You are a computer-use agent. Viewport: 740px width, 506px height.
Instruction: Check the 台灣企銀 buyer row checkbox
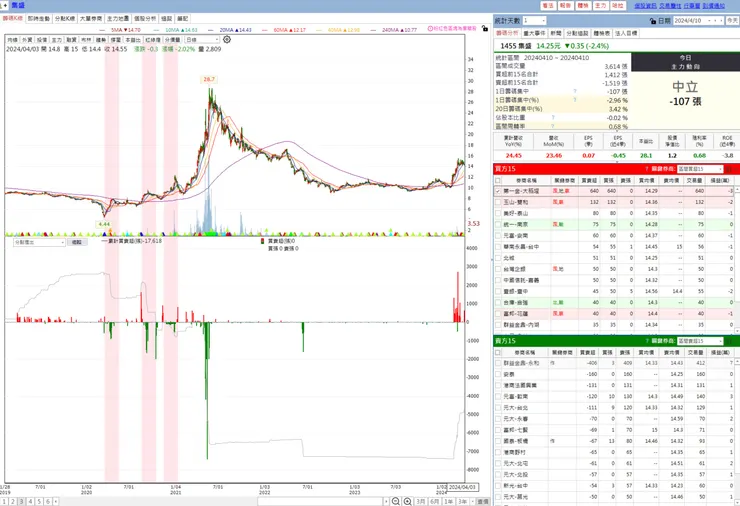pyautogui.click(x=498, y=269)
